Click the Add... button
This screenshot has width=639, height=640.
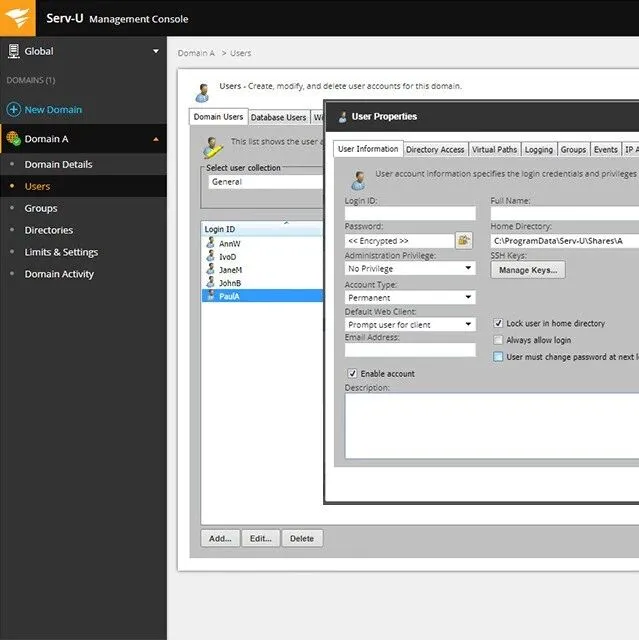point(220,538)
